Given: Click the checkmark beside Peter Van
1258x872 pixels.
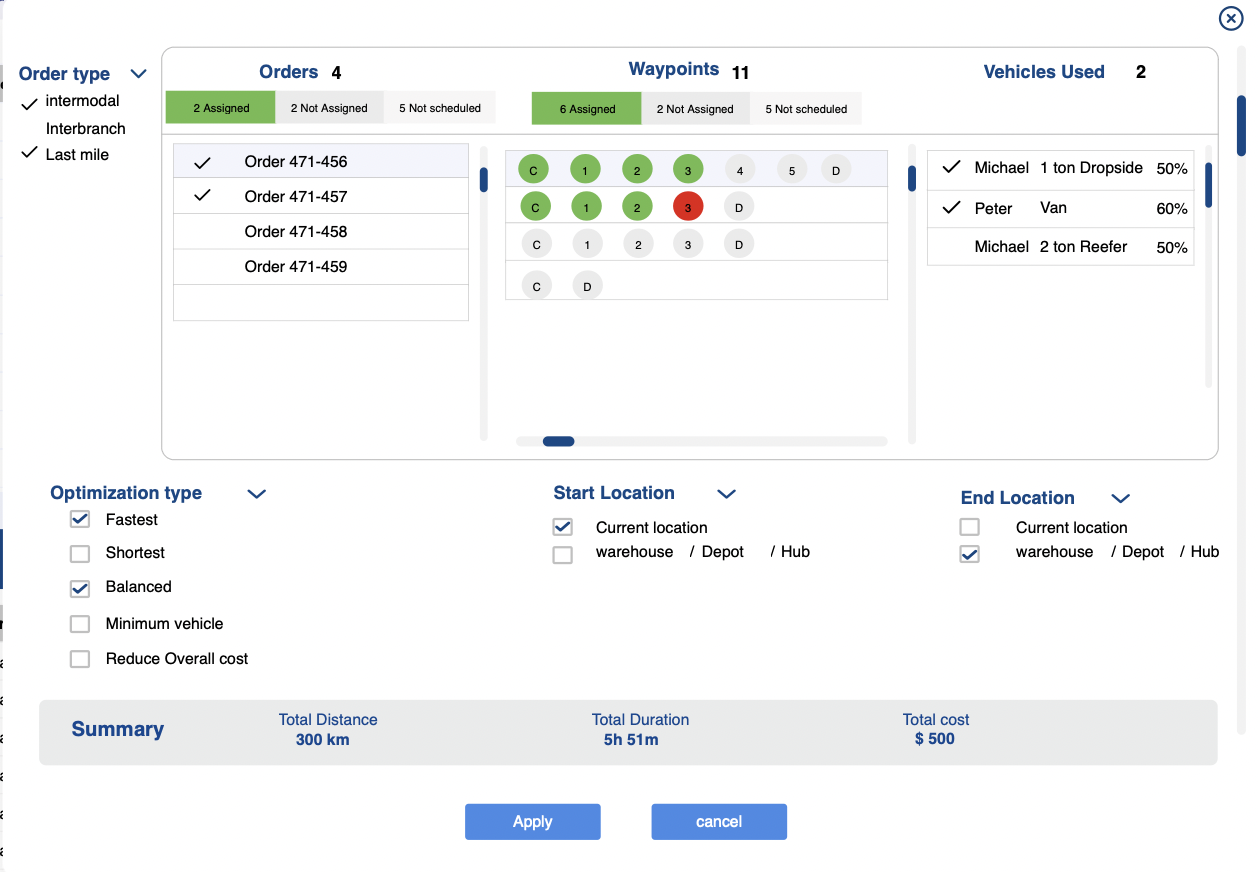Looking at the screenshot, I should click(951, 208).
